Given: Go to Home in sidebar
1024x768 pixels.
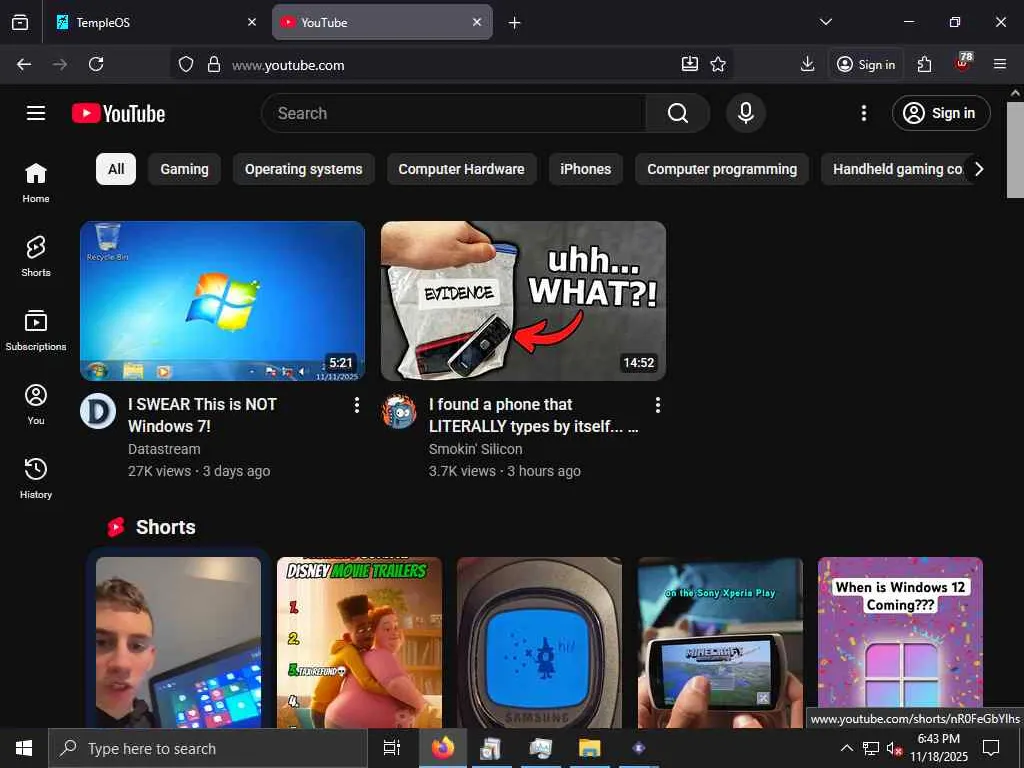Looking at the screenshot, I should 36,183.
